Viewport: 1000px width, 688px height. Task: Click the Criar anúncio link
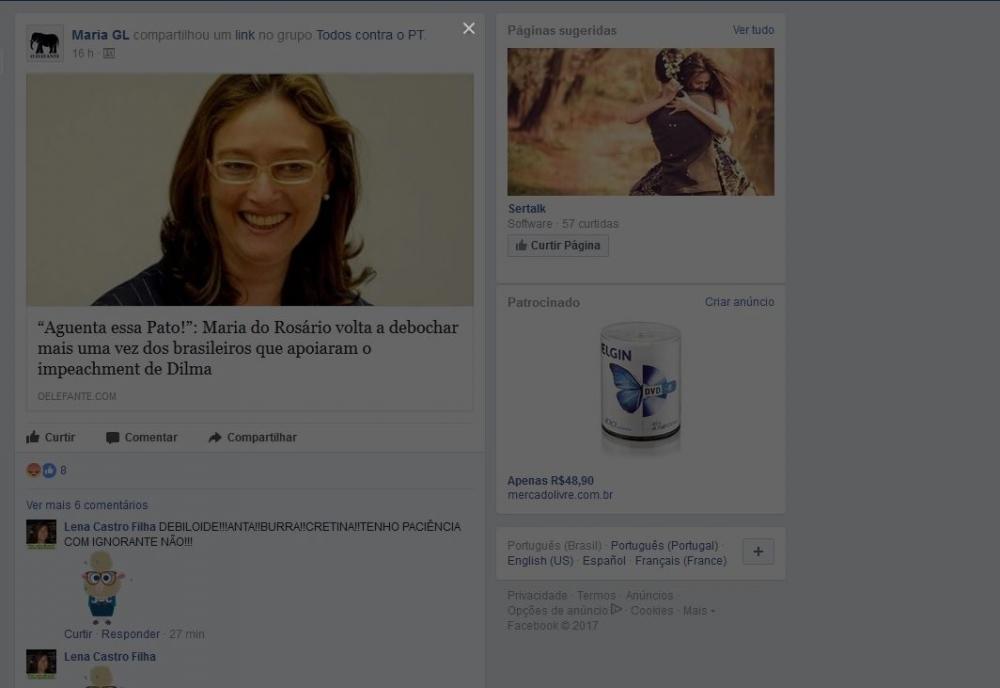[x=739, y=302]
